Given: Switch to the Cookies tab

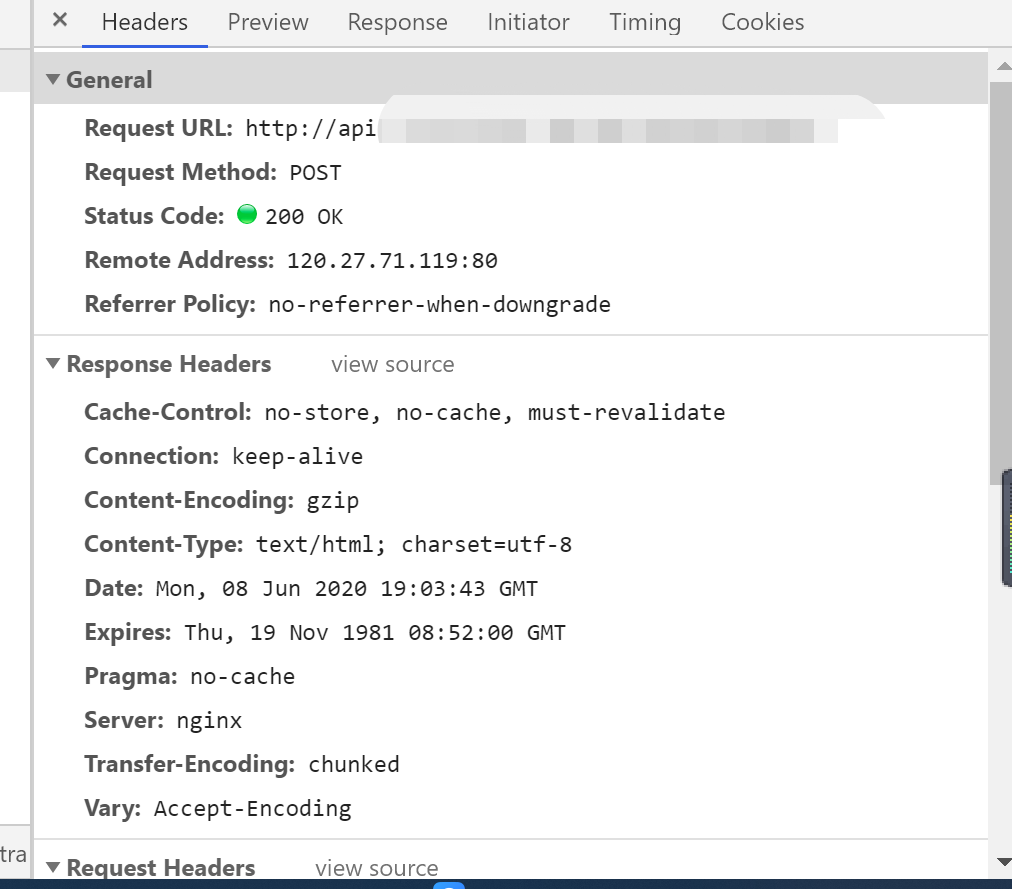Looking at the screenshot, I should 762,23.
